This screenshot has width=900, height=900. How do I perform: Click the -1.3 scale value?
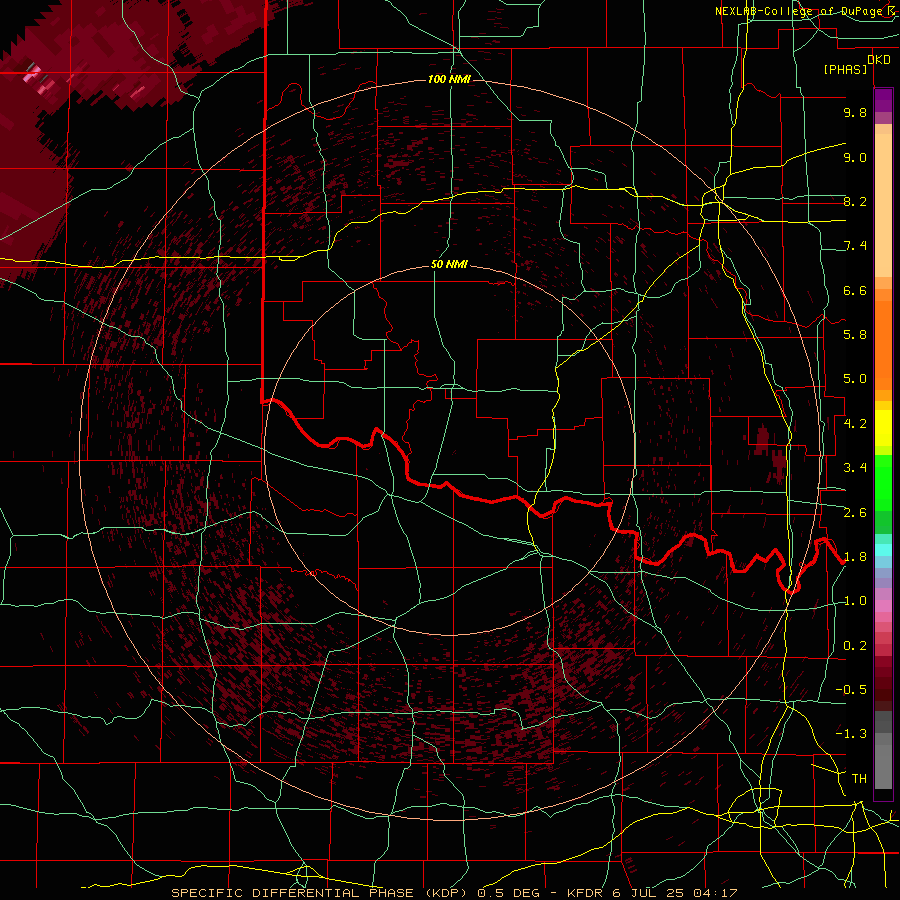pyautogui.click(x=851, y=734)
